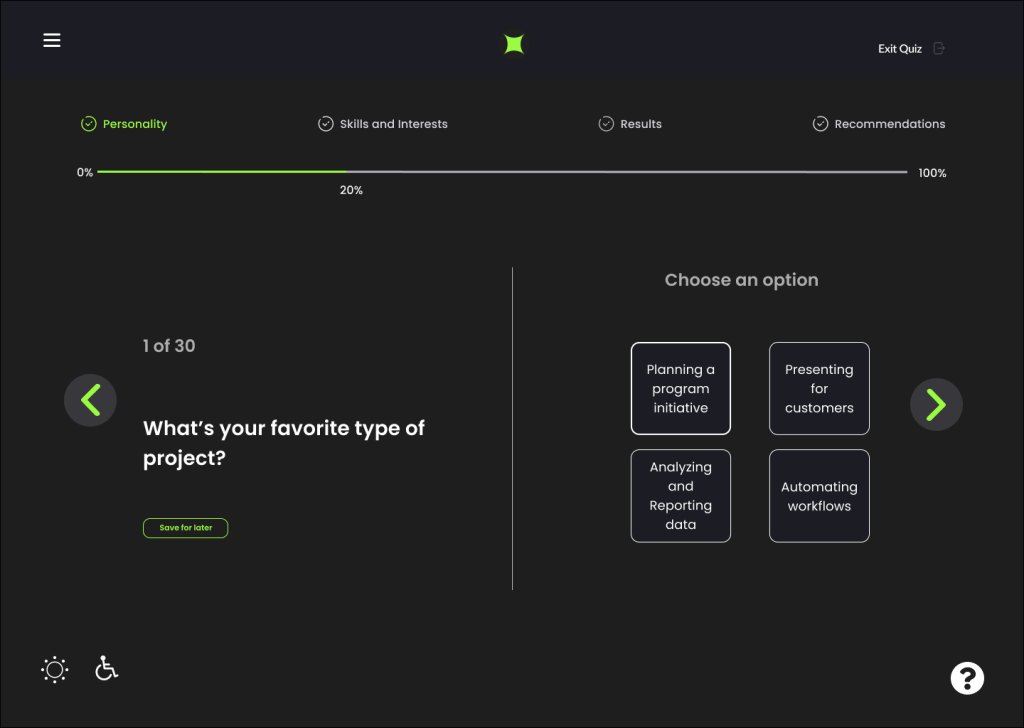Open accessibility options wheelchair icon

106,668
